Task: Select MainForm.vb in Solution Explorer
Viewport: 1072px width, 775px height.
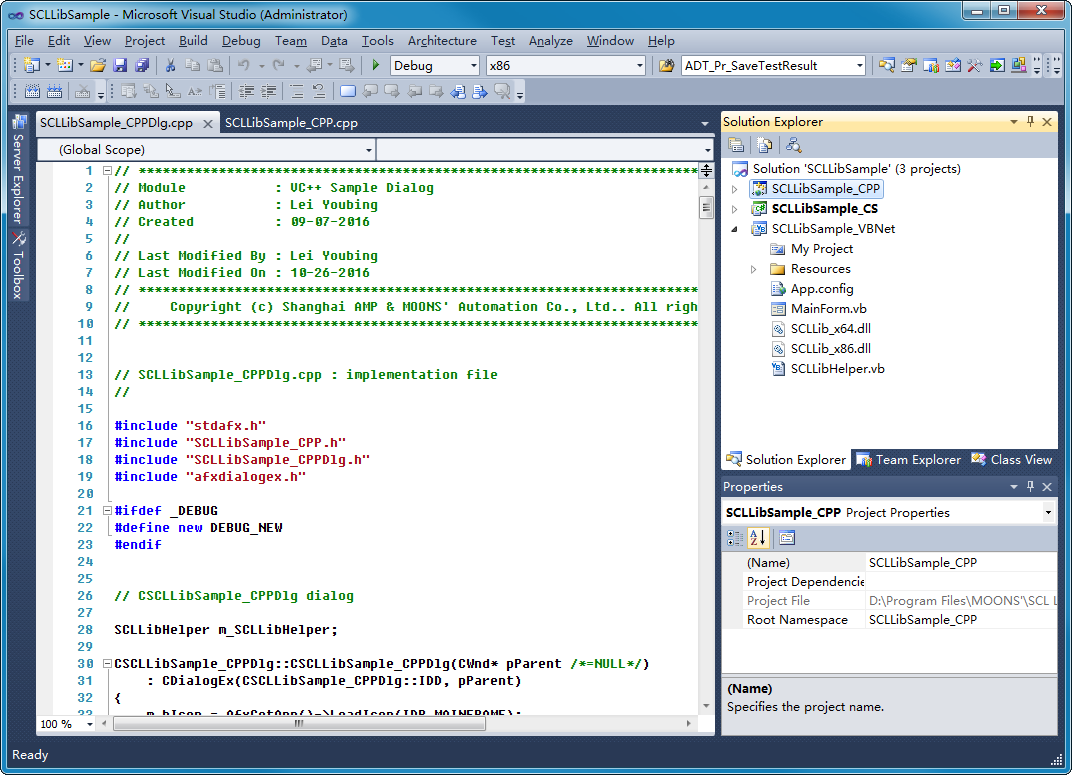Action: (x=829, y=309)
